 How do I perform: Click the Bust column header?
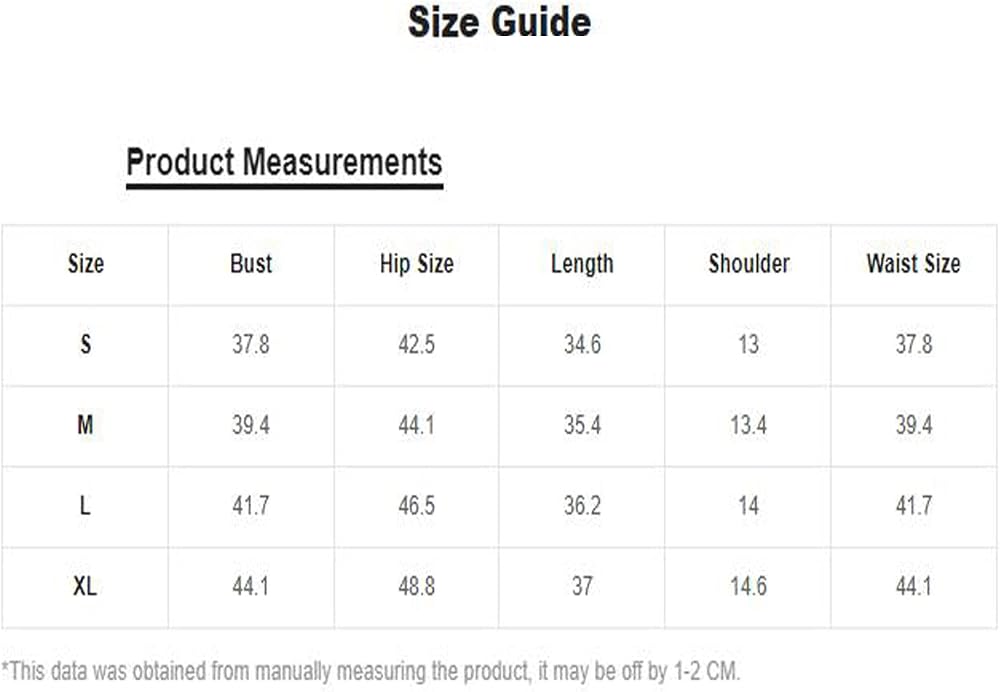coord(251,263)
